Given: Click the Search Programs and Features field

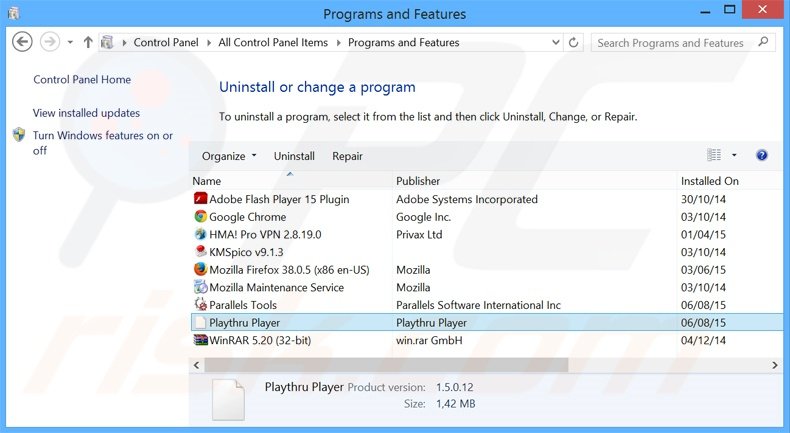Looking at the screenshot, I should coord(670,43).
